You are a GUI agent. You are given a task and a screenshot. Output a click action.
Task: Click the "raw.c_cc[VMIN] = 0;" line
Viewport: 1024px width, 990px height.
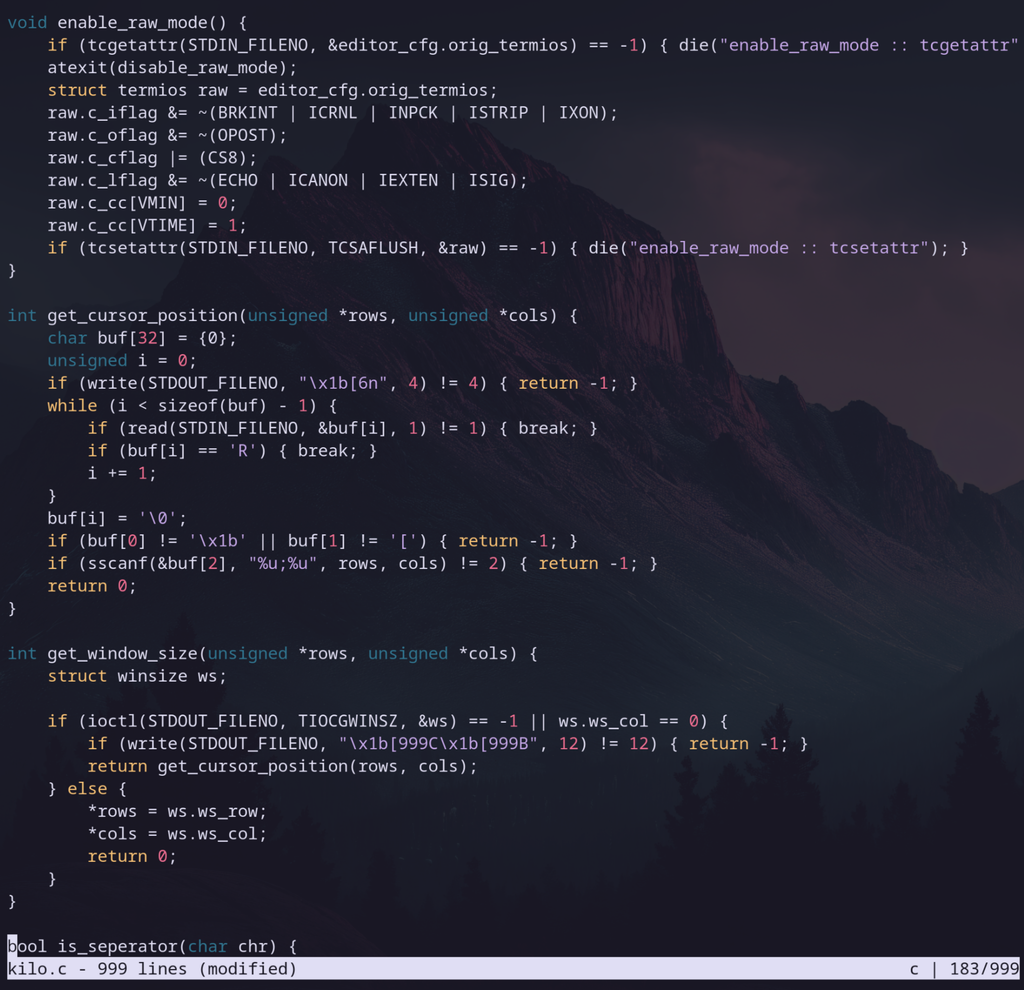click(142, 203)
